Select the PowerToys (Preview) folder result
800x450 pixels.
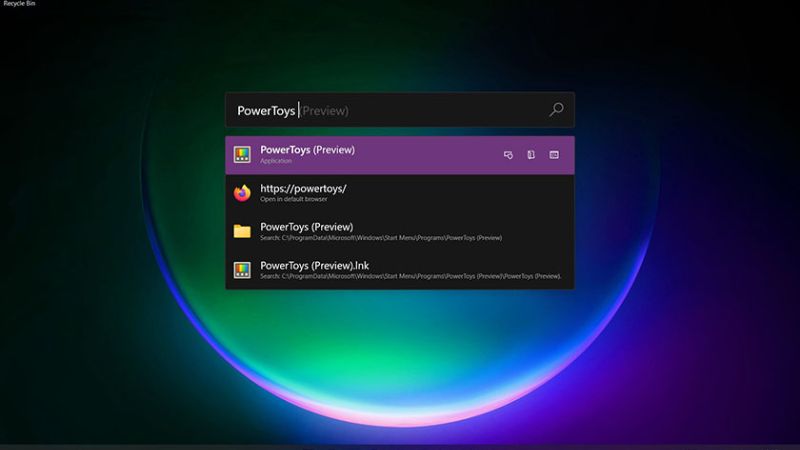pos(399,232)
